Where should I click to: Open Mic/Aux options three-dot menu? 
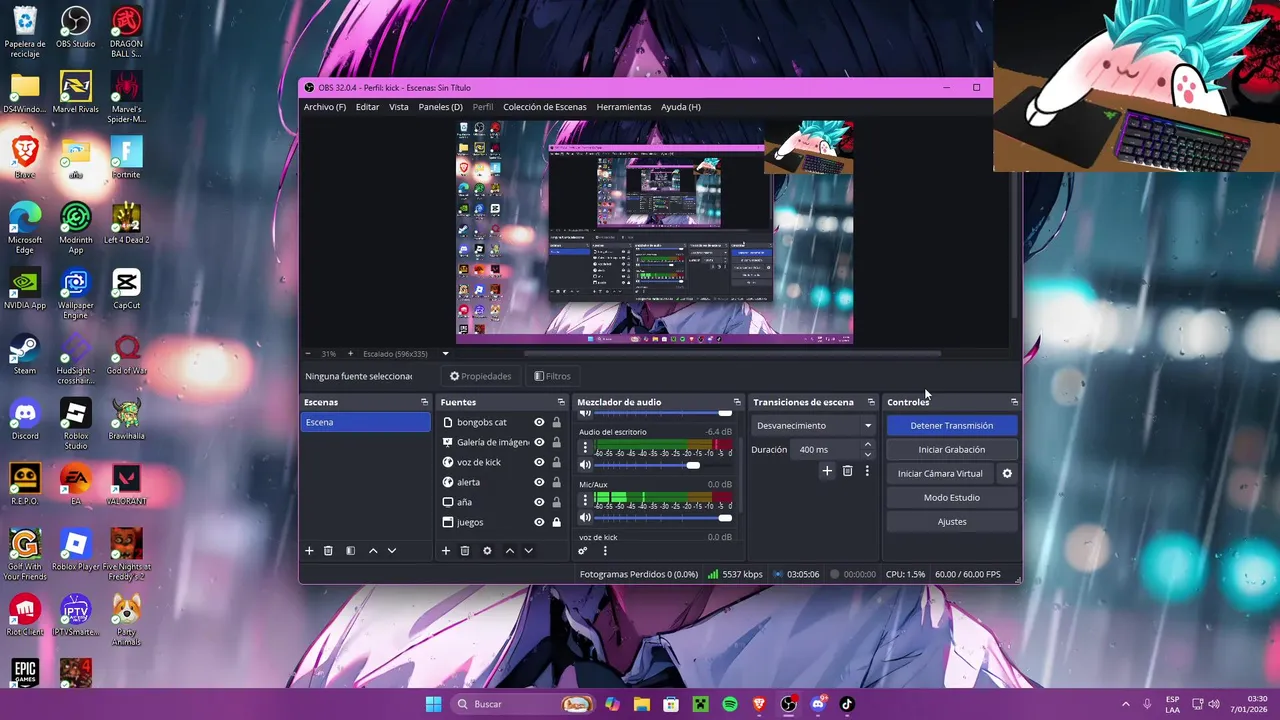(x=585, y=500)
